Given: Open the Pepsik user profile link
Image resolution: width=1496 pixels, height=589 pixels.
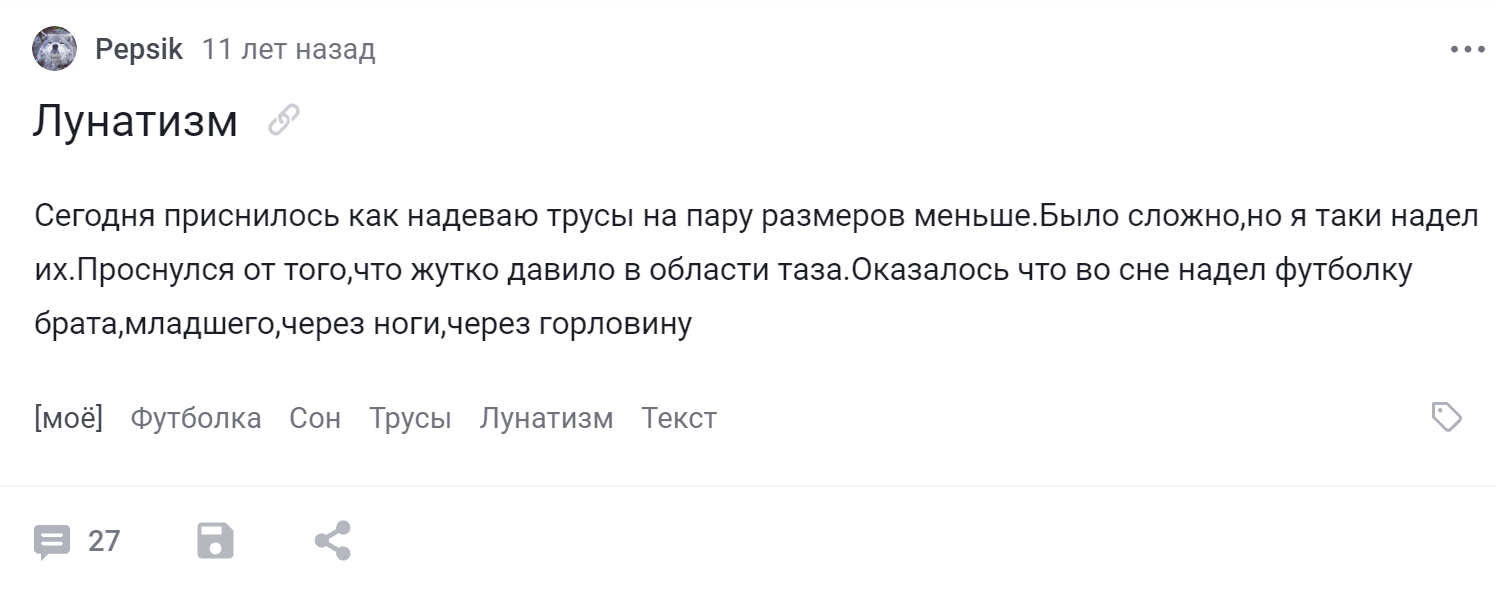Looking at the screenshot, I should coord(139,49).
